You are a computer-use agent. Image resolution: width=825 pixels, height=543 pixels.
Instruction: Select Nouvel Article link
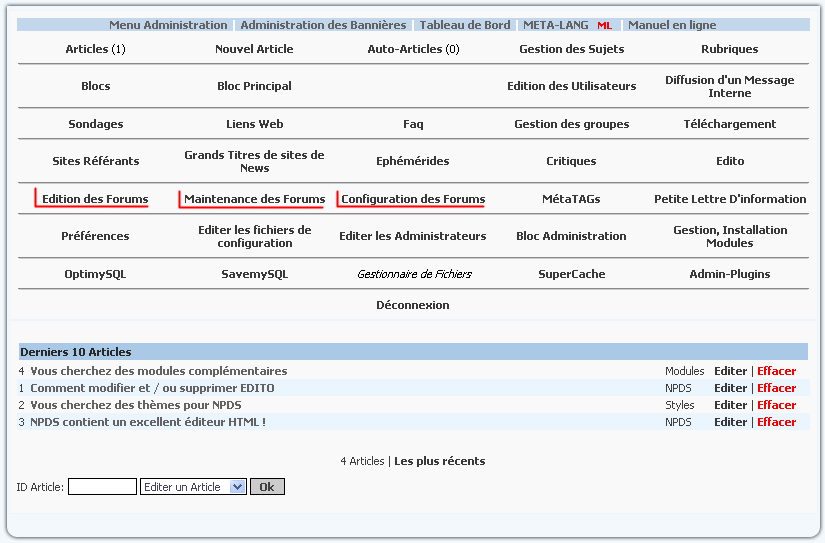[254, 49]
